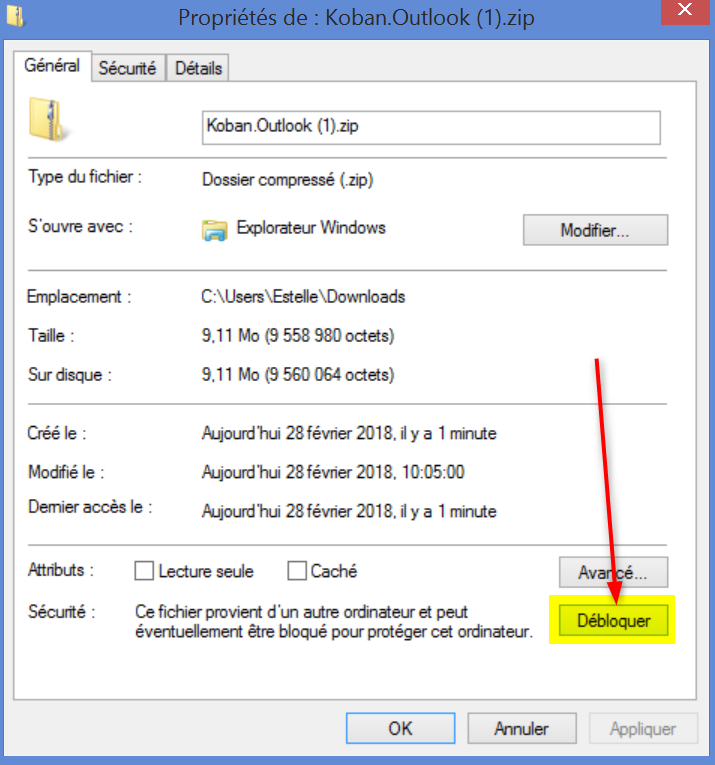Image resolution: width=715 pixels, height=765 pixels.
Task: Open the Avancé... attributes button
Action: point(613,572)
